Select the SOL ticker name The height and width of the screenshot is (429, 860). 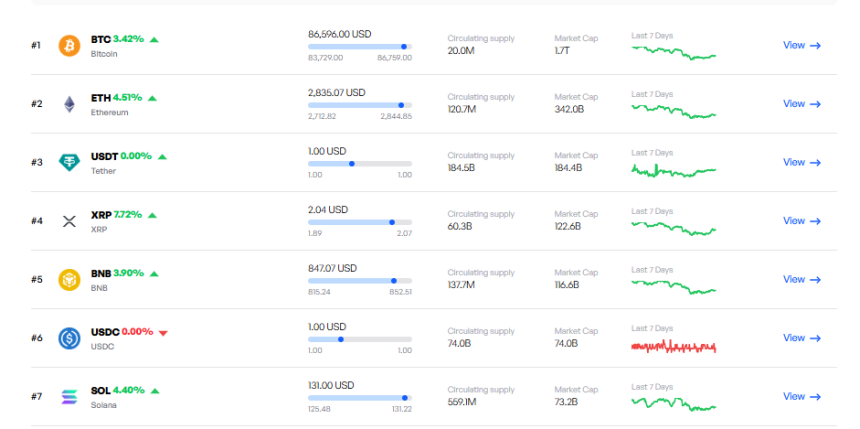point(100,390)
